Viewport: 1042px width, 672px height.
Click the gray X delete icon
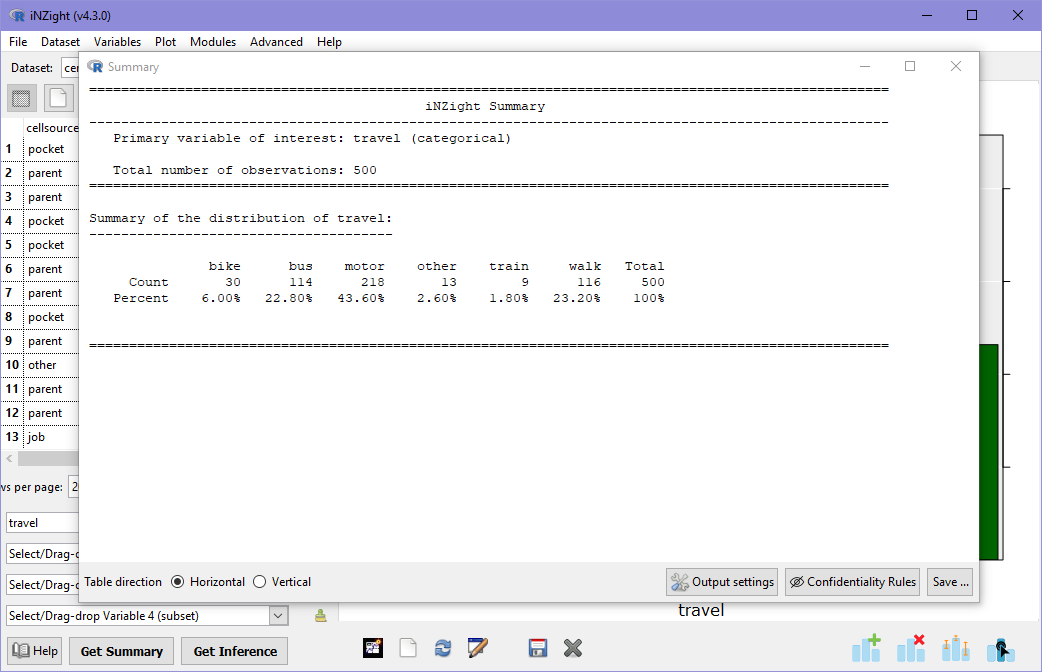573,647
